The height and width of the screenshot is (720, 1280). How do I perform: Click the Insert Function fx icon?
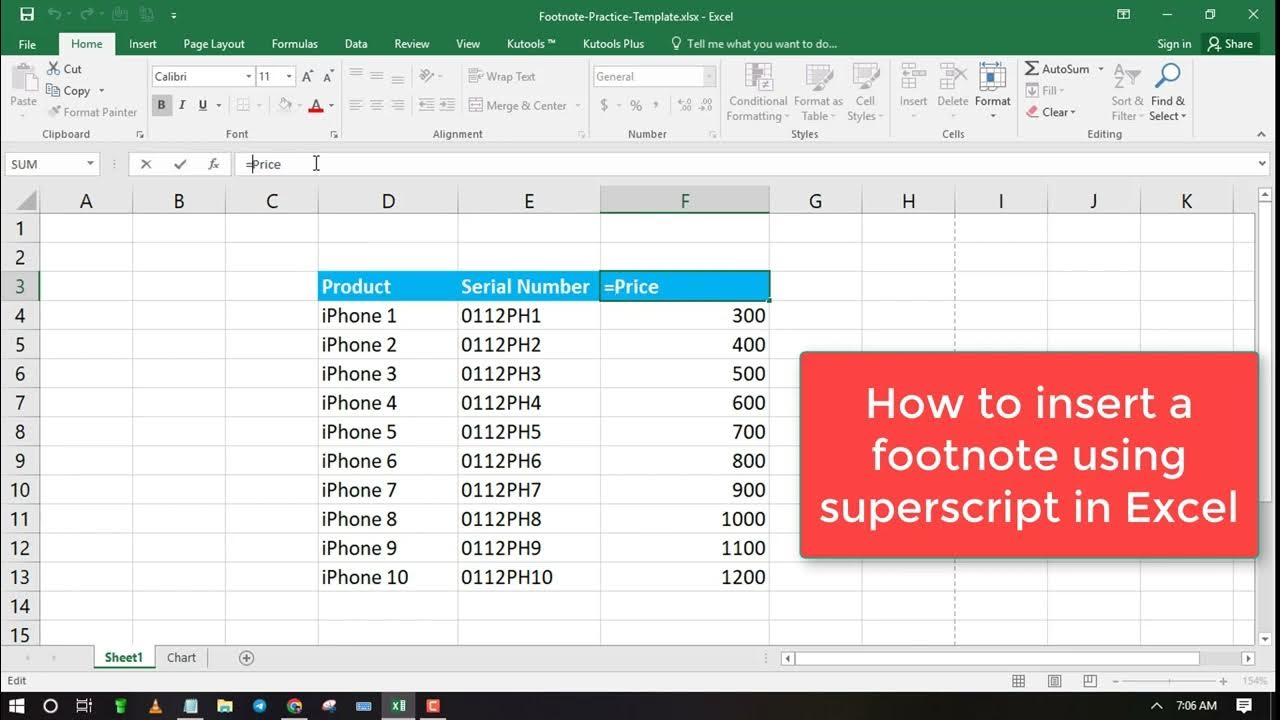click(213, 164)
